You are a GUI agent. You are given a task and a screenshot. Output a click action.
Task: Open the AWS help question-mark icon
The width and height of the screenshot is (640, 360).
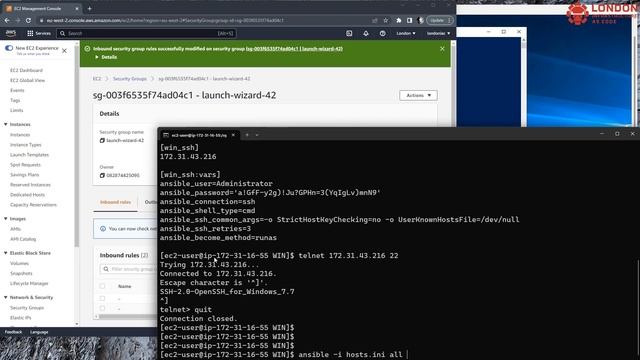(x=382, y=33)
